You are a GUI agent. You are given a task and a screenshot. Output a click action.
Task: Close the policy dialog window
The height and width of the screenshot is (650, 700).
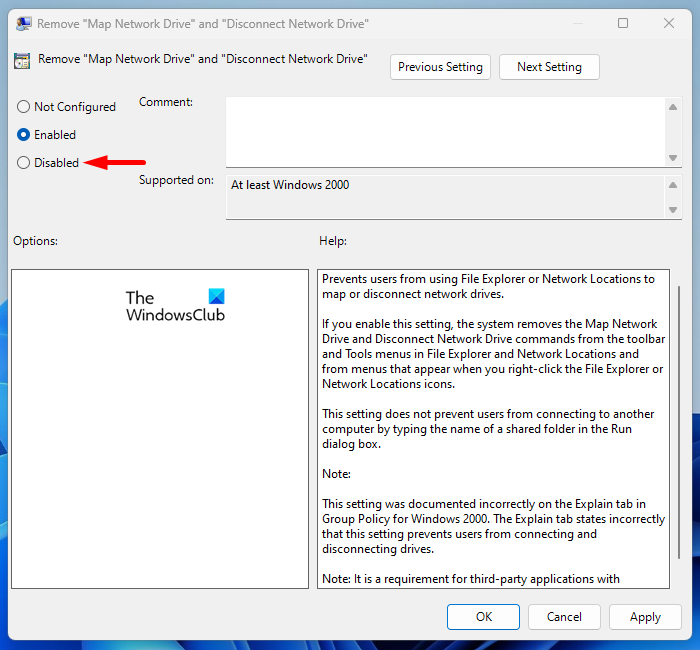pos(668,23)
